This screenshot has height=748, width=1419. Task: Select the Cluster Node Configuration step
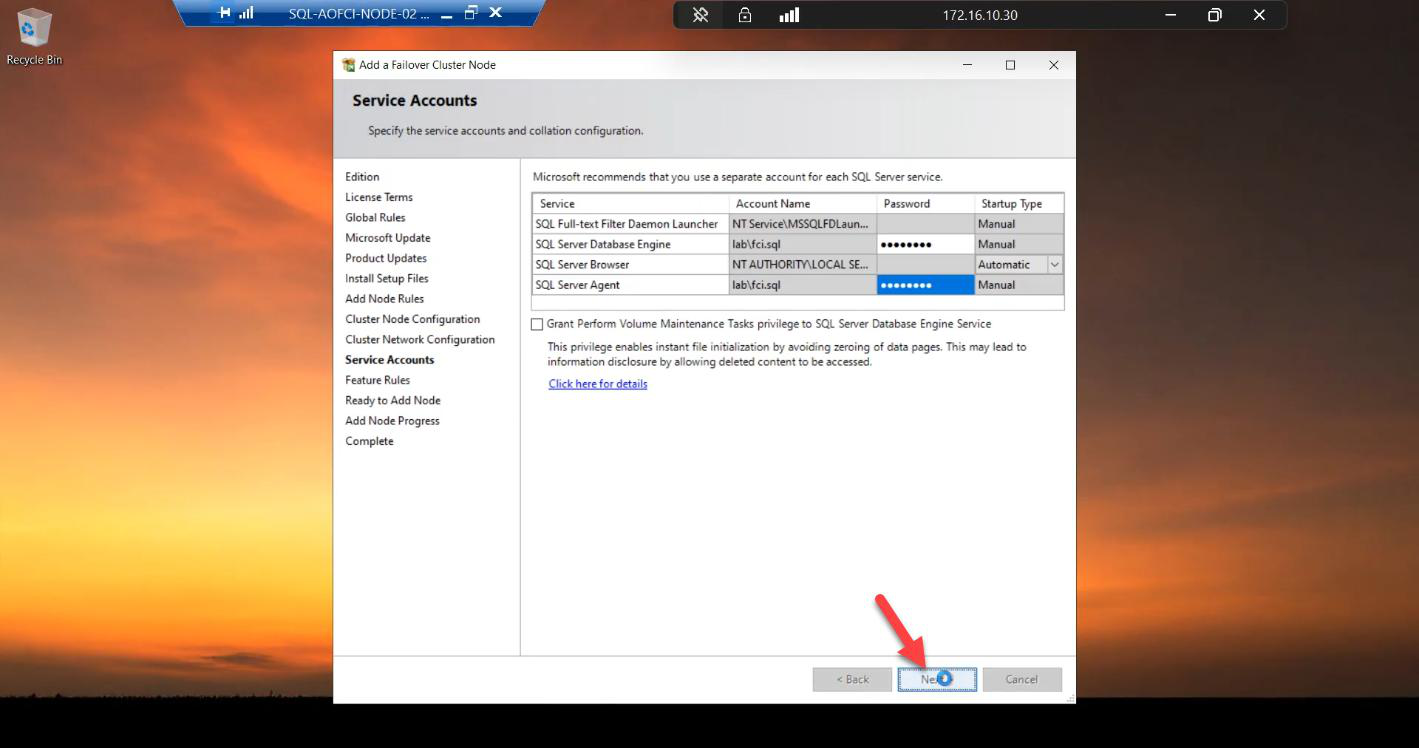(413, 319)
